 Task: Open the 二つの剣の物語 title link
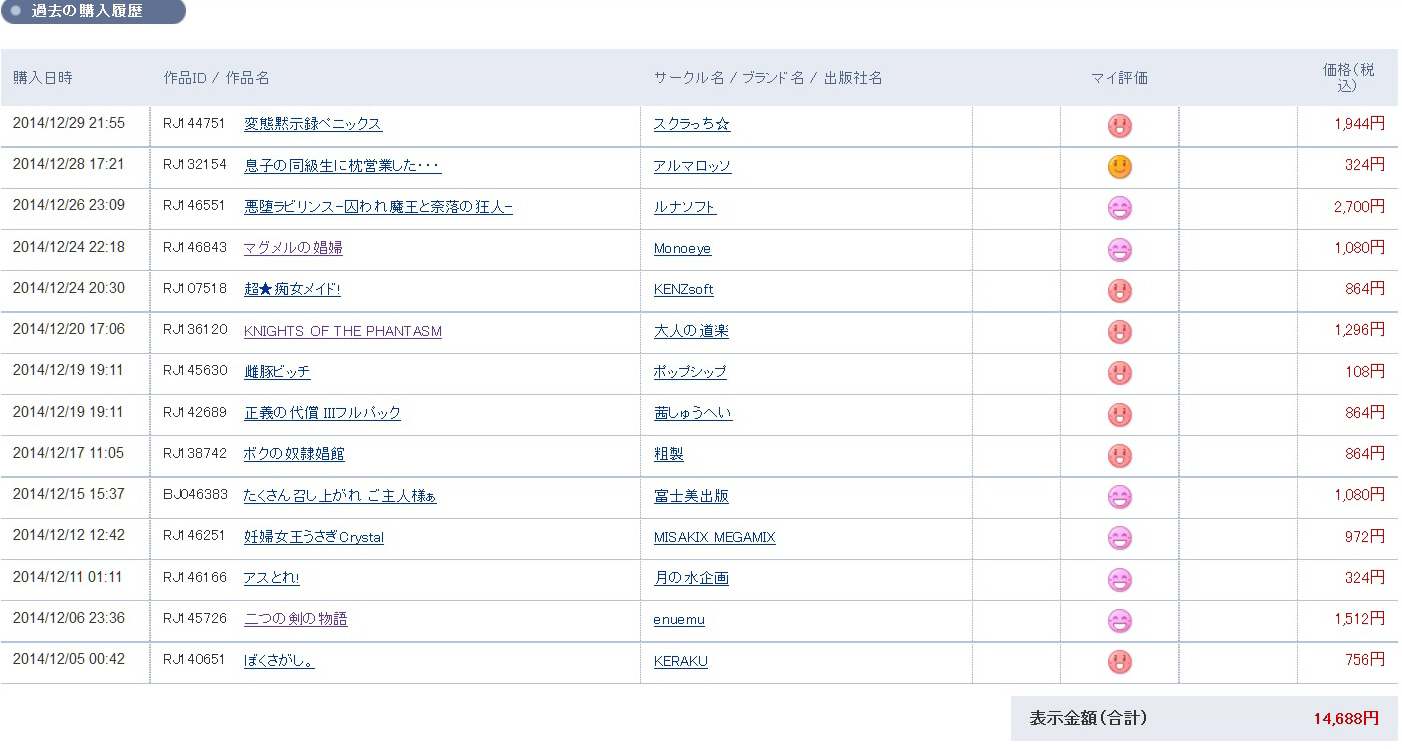tap(296, 619)
